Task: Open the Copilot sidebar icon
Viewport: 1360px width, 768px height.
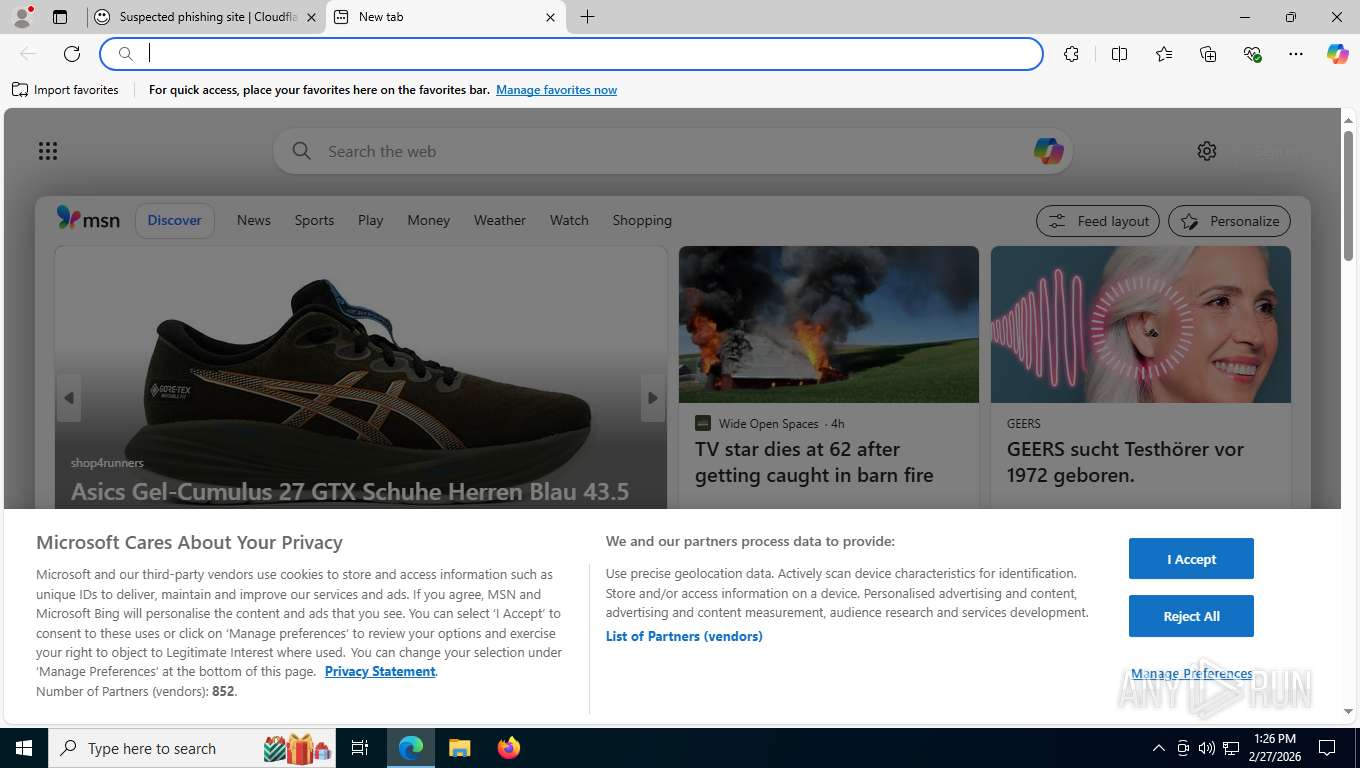Action: 1338,54
